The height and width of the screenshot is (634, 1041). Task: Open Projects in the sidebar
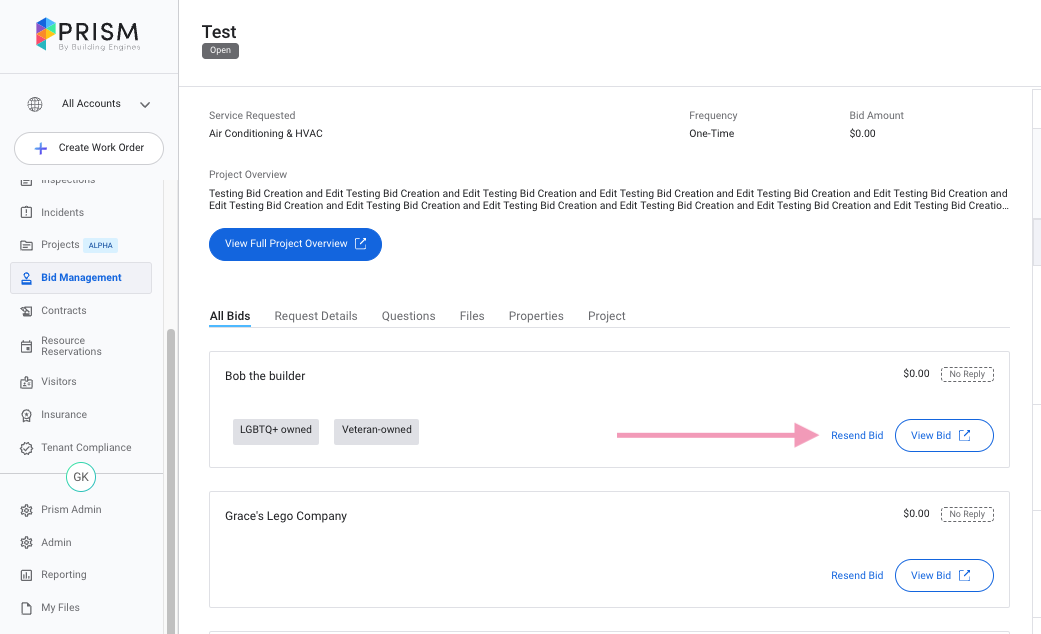click(60, 244)
